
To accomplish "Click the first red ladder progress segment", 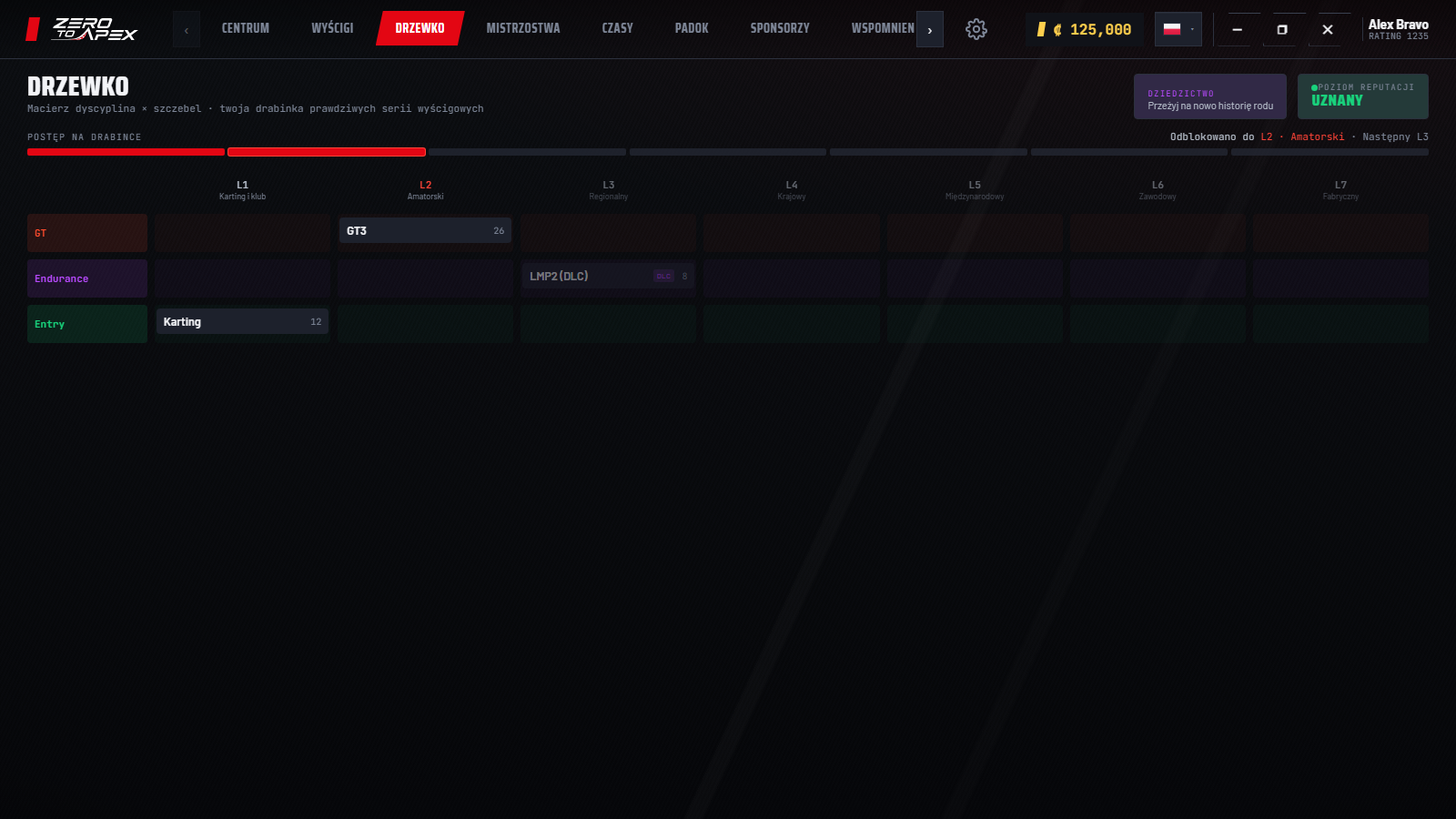I will pos(126,152).
